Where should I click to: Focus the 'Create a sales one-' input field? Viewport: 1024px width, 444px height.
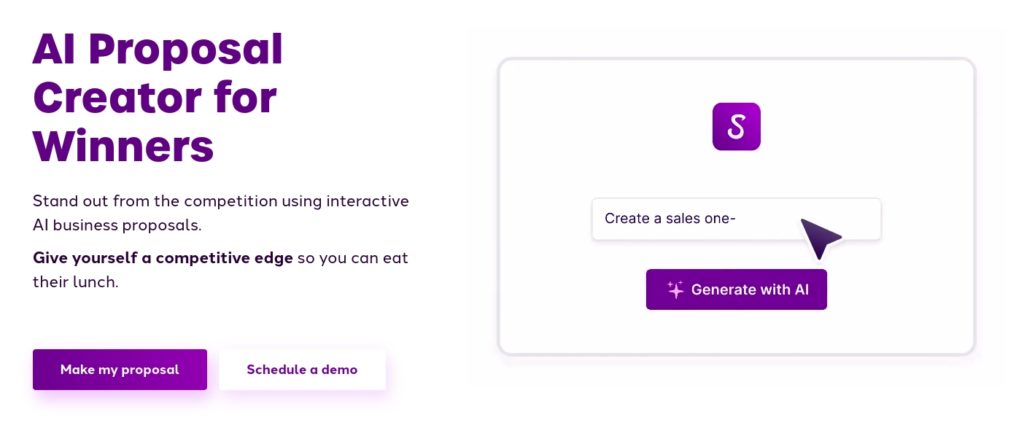(736, 219)
